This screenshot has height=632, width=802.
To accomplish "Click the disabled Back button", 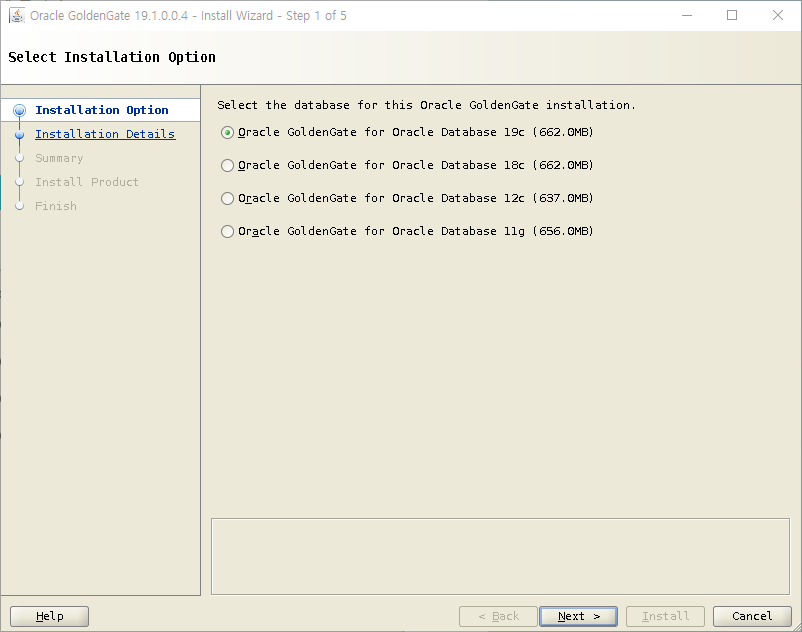I will point(498,616).
